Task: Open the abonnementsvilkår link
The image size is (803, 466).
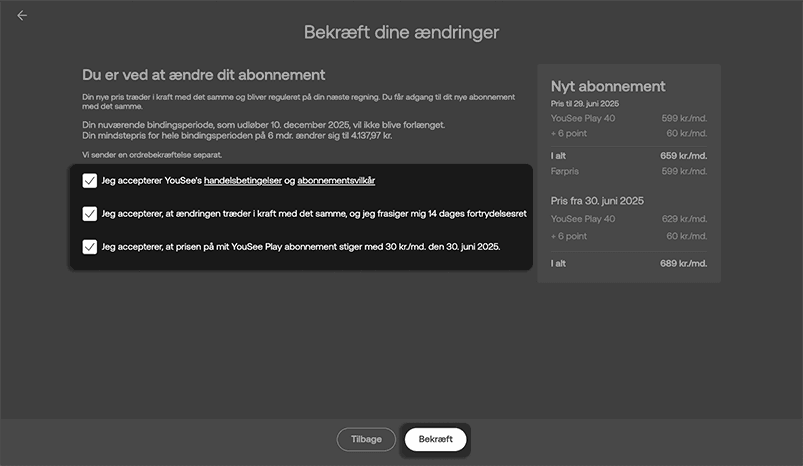Action: pyautogui.click(x=336, y=181)
